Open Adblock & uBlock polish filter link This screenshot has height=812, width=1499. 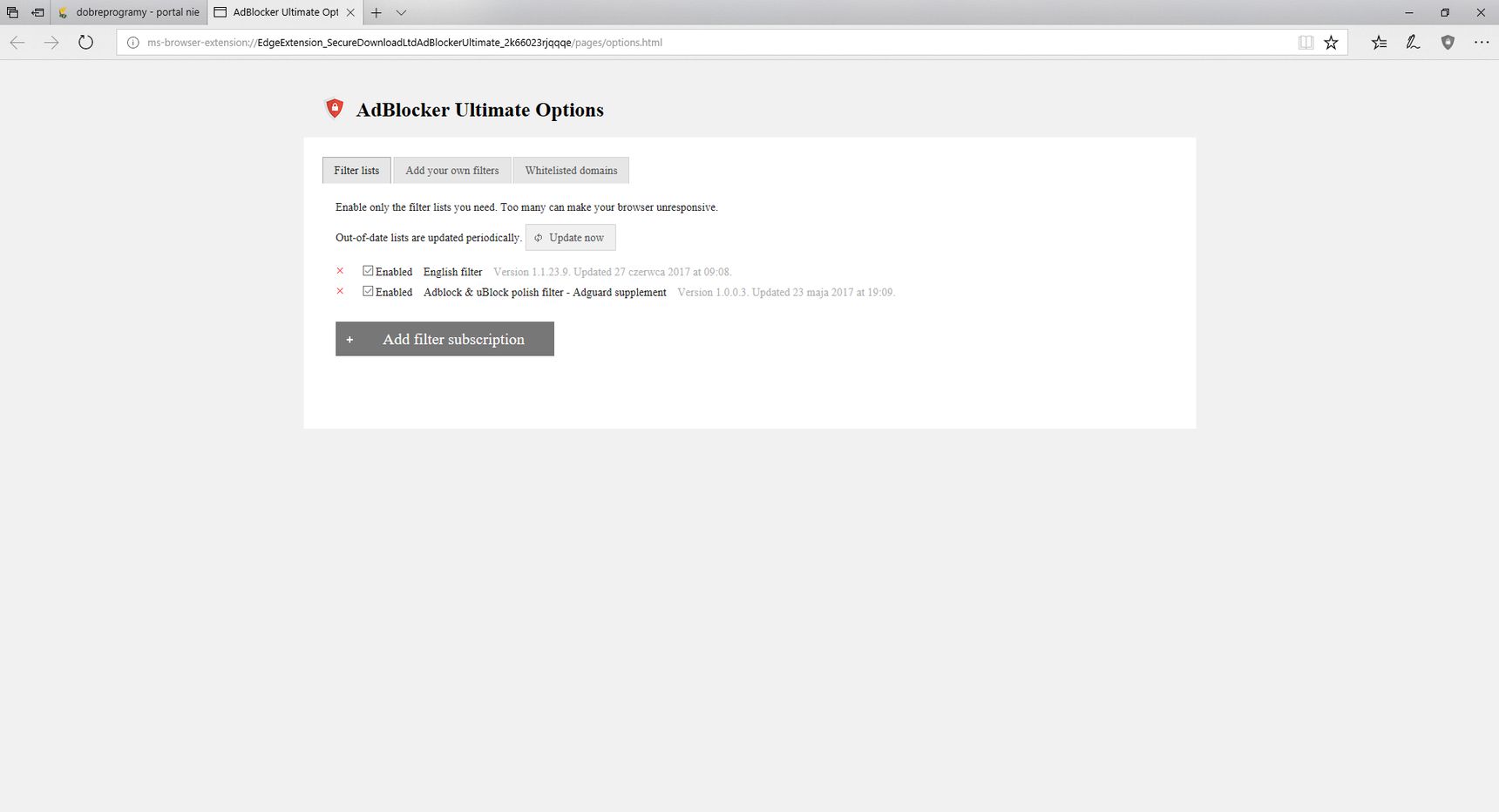click(545, 292)
